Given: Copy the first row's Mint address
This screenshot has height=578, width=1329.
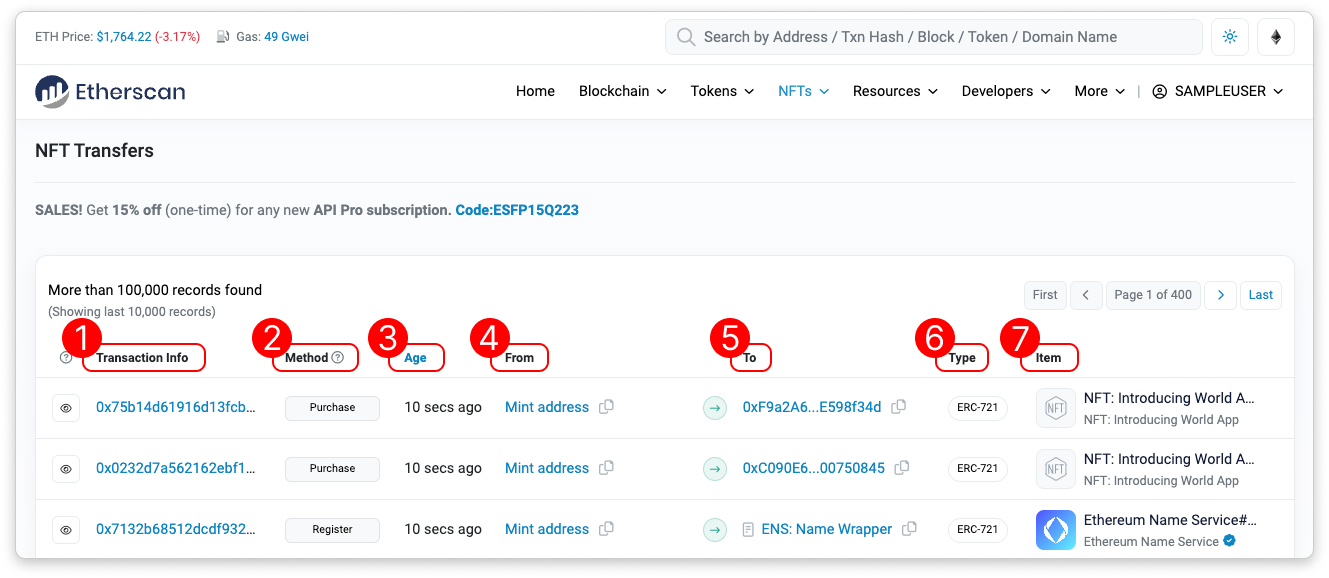Looking at the screenshot, I should (x=606, y=407).
